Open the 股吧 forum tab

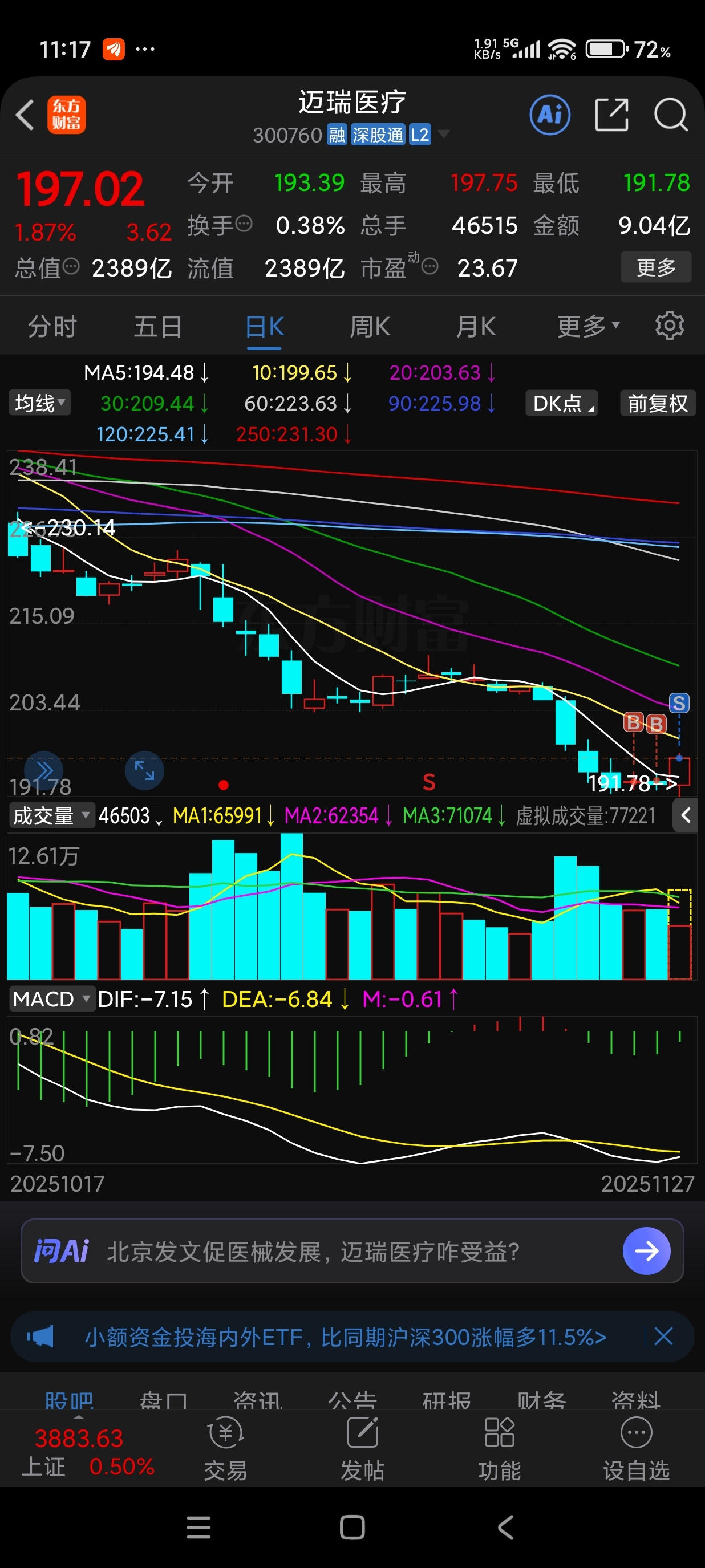pos(70,1401)
